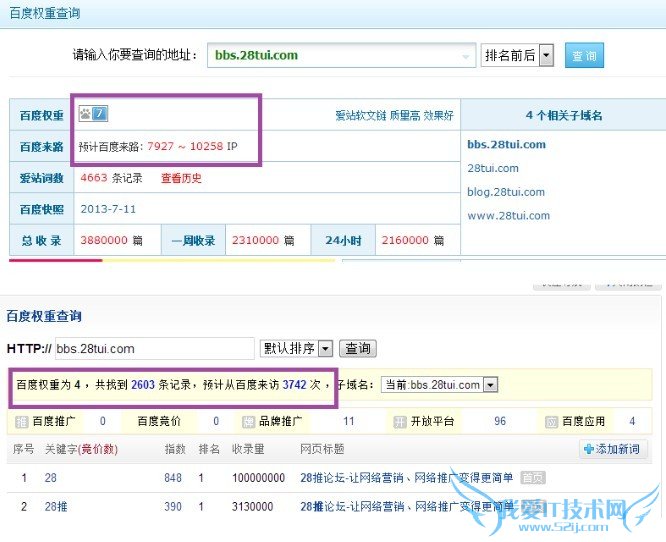
Task: Click the blue 查询 button at top
Action: pyautogui.click(x=584, y=55)
